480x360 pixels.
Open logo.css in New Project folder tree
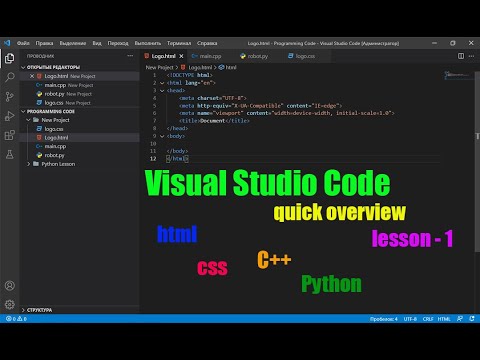coord(79,129)
